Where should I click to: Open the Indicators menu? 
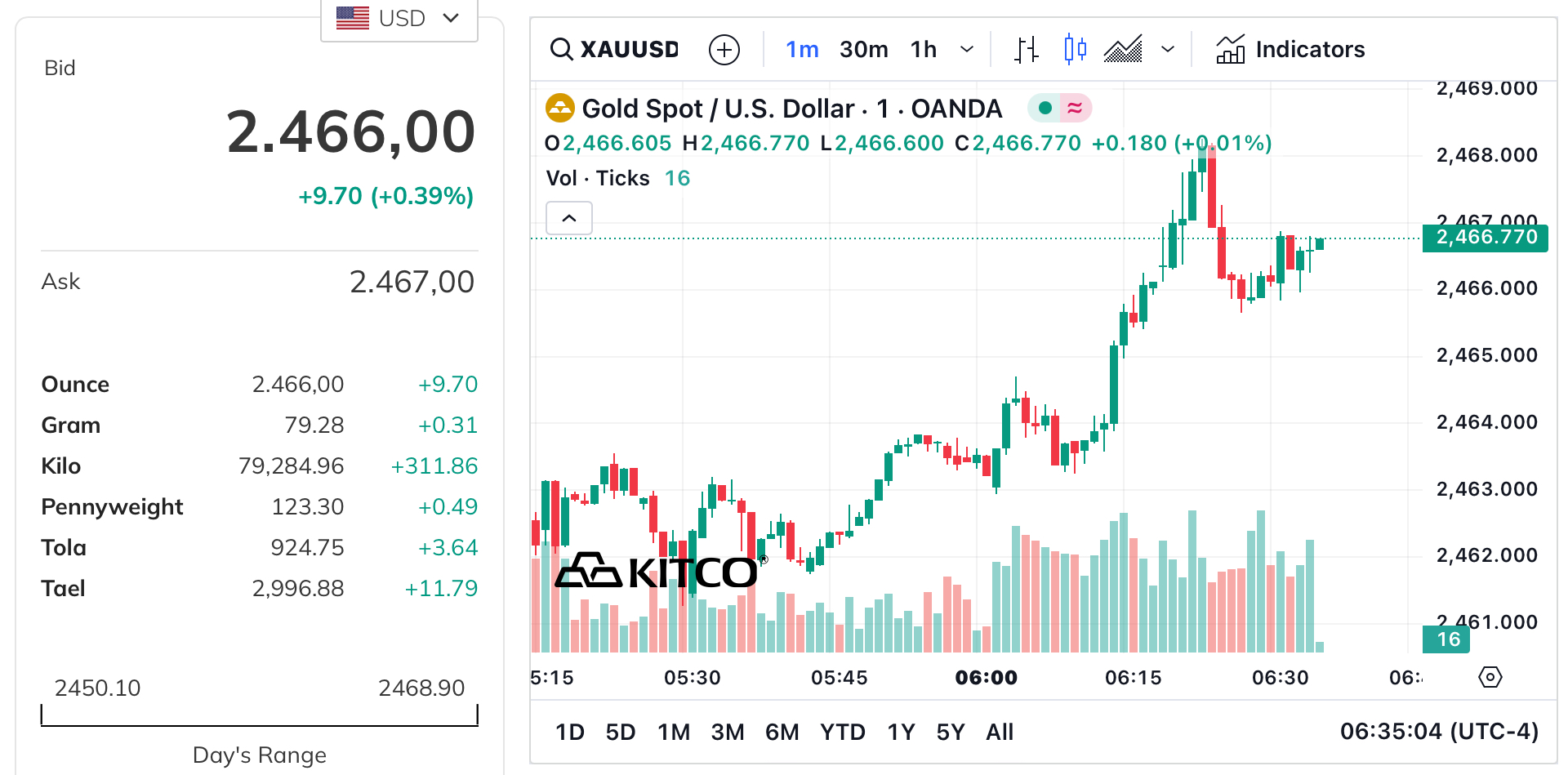coord(1290,50)
